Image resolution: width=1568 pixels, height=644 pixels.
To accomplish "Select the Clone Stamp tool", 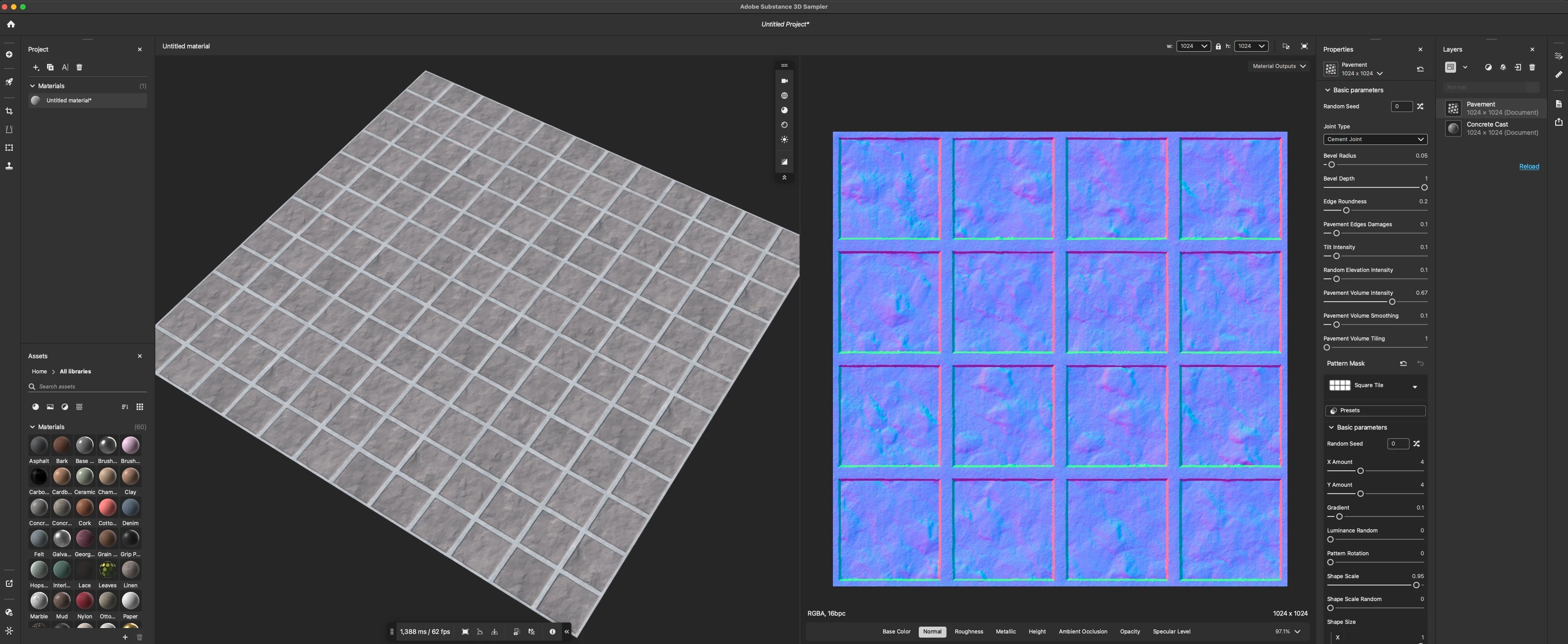I will click(9, 165).
